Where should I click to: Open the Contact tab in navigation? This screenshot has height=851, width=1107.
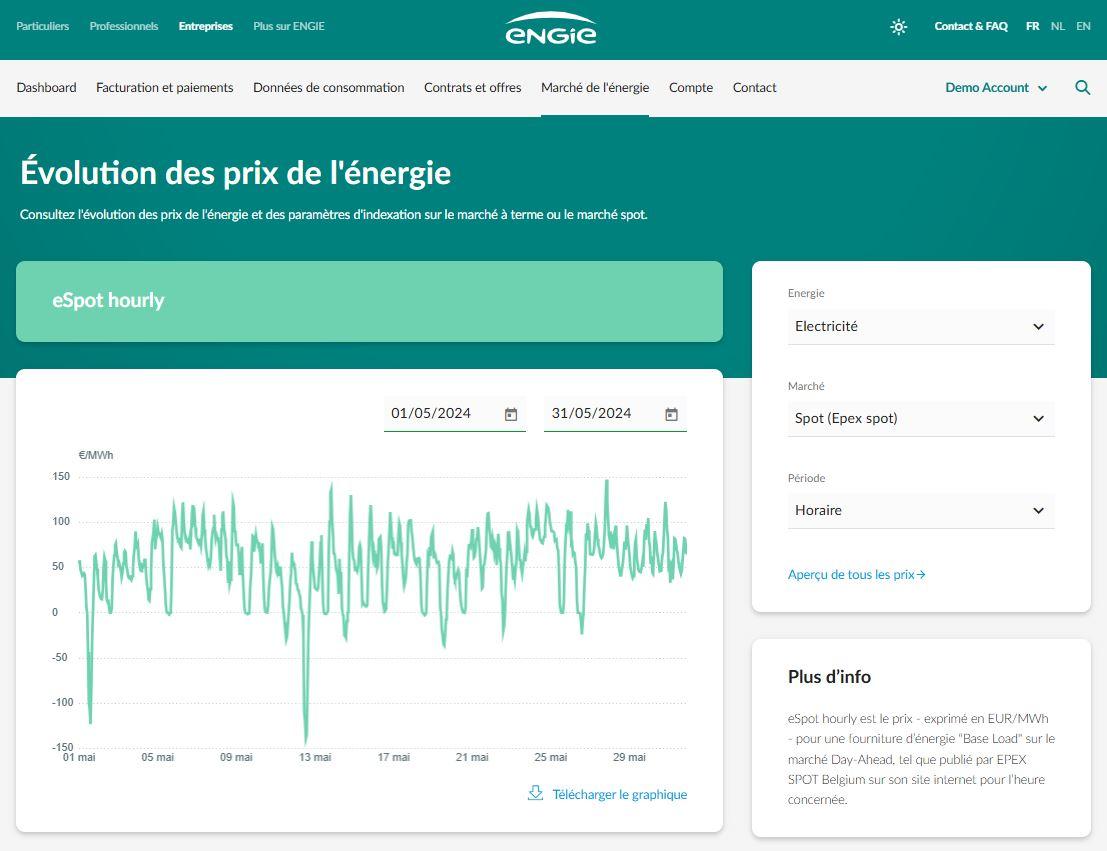coord(754,88)
